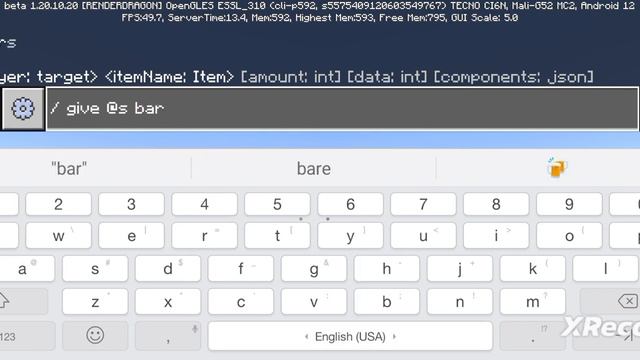Tap the u letter key
Screen dimensions: 640x360
click(x=423, y=236)
